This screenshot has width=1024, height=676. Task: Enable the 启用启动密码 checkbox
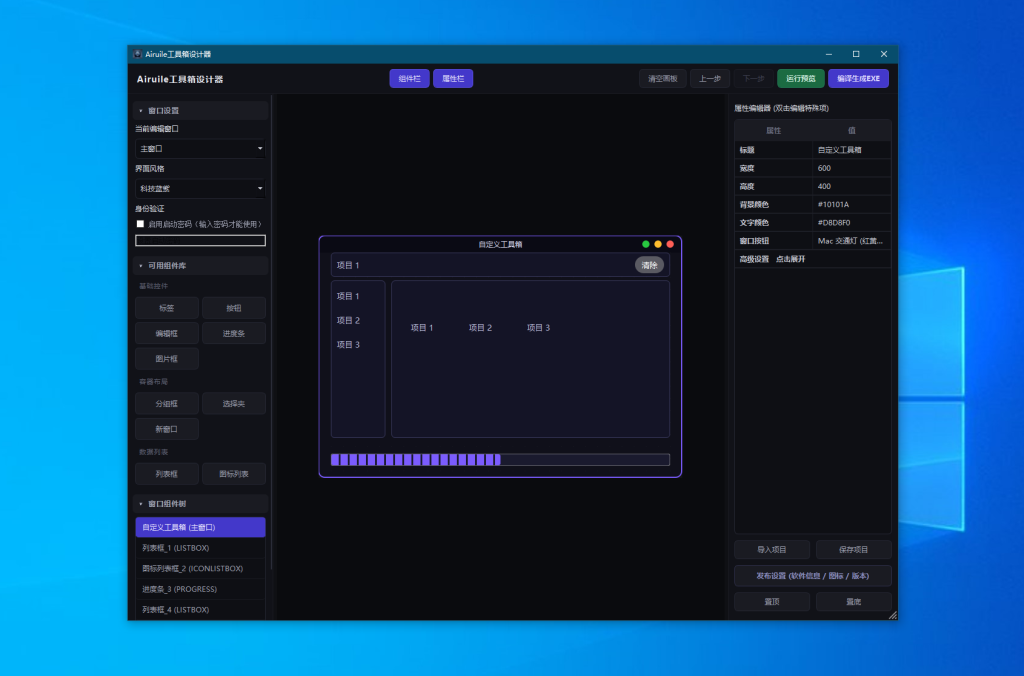tap(140, 224)
